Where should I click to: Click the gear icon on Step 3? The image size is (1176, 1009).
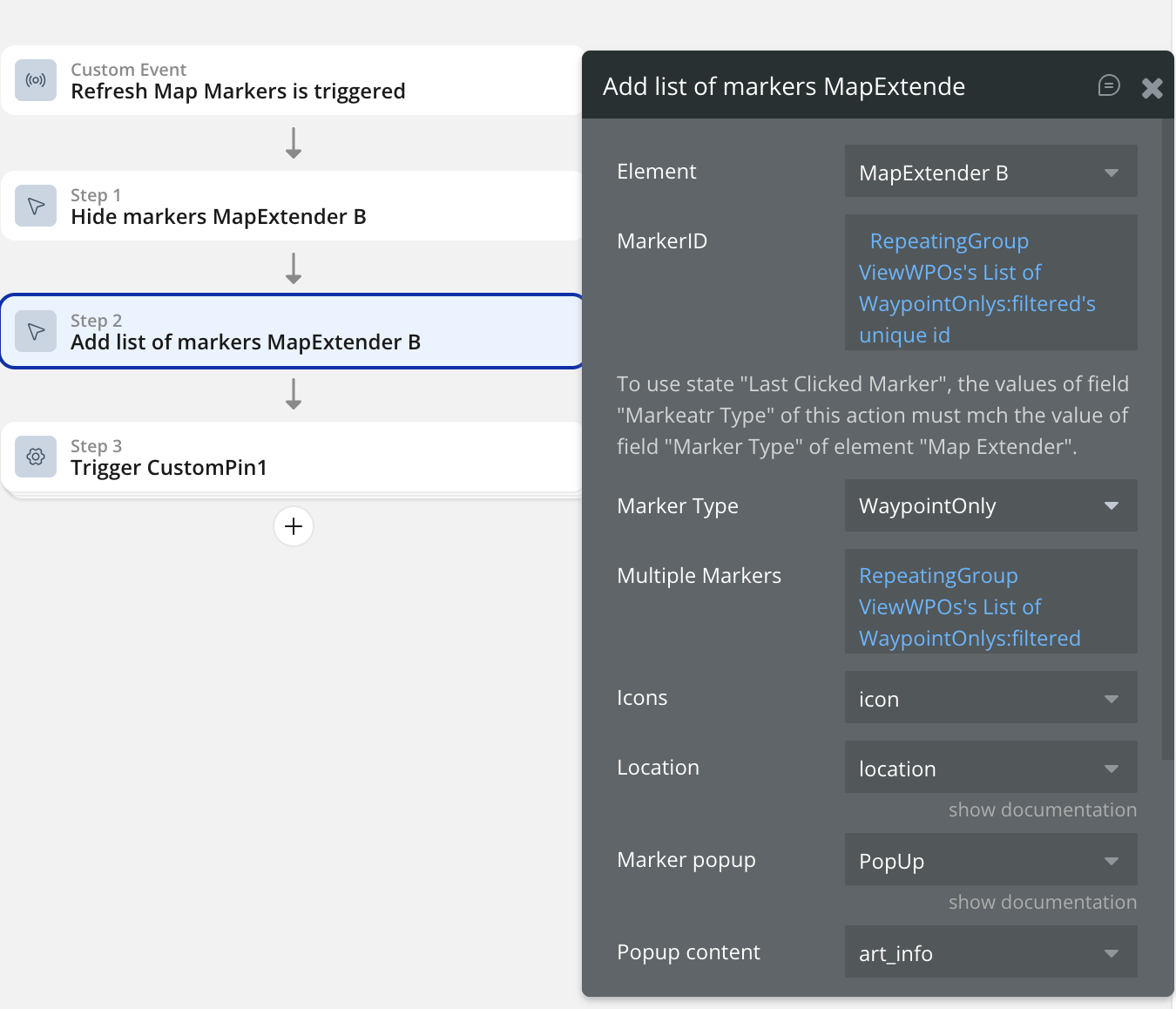[x=36, y=457]
